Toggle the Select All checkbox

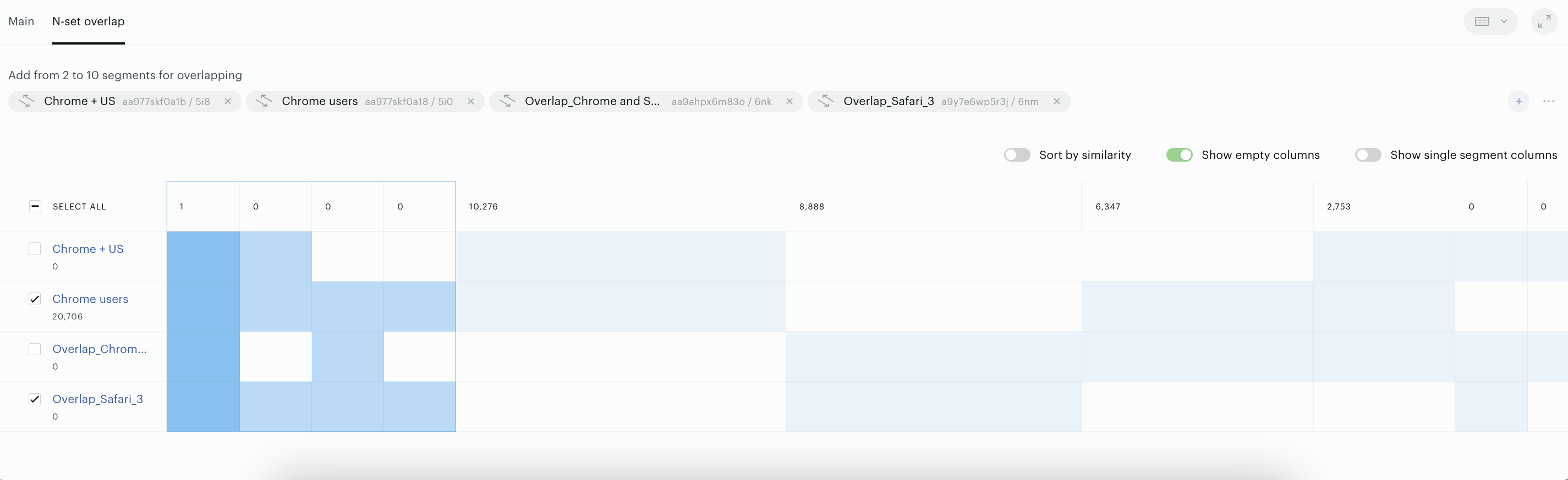coord(35,206)
